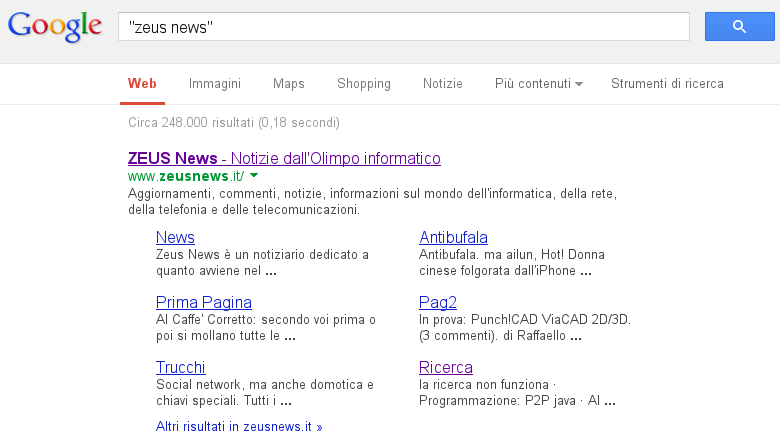Select the Web tab
780x436 pixels.
142,84
